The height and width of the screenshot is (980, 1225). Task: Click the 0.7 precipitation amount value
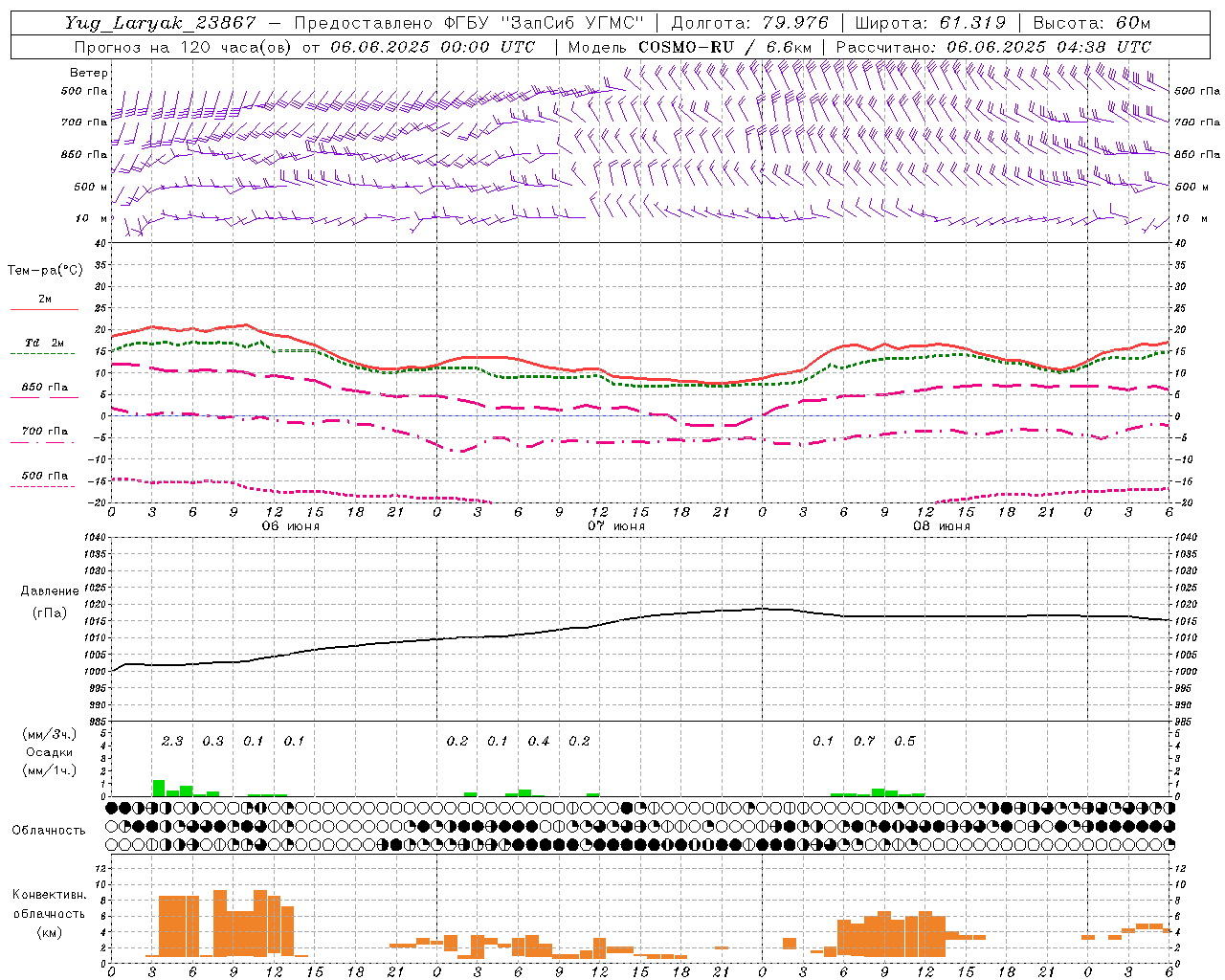864,741
